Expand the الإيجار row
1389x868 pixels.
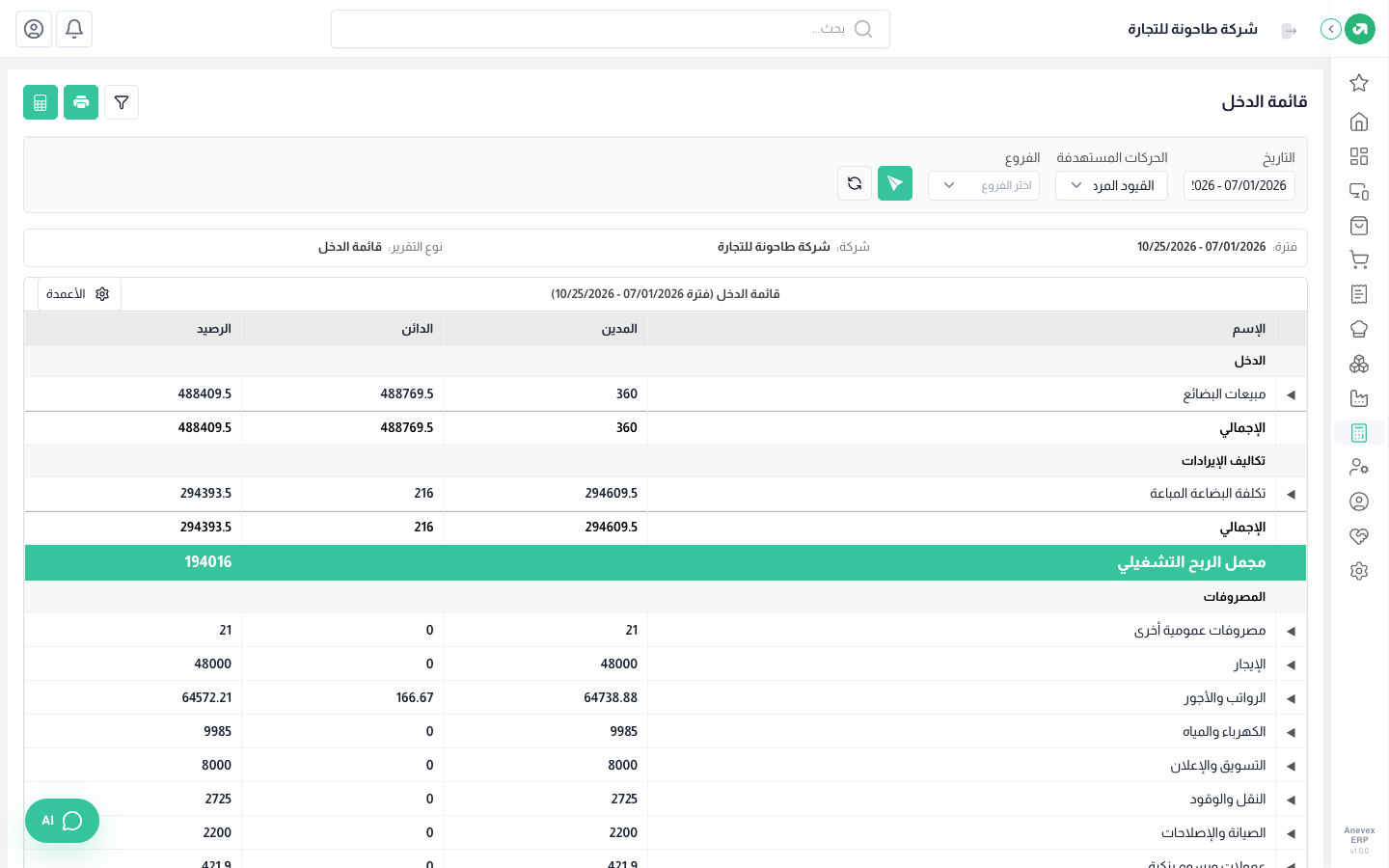pyautogui.click(x=1291, y=665)
